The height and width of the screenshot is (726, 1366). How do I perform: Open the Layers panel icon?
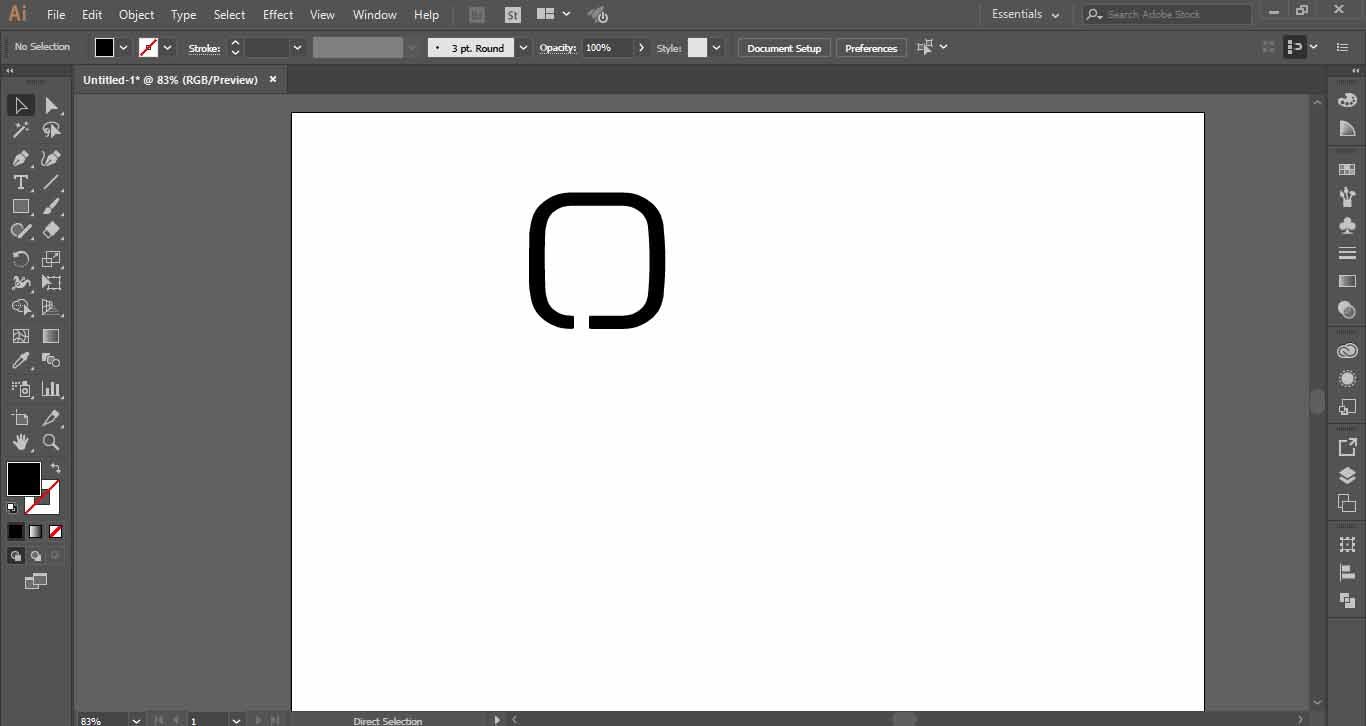tap(1347, 476)
